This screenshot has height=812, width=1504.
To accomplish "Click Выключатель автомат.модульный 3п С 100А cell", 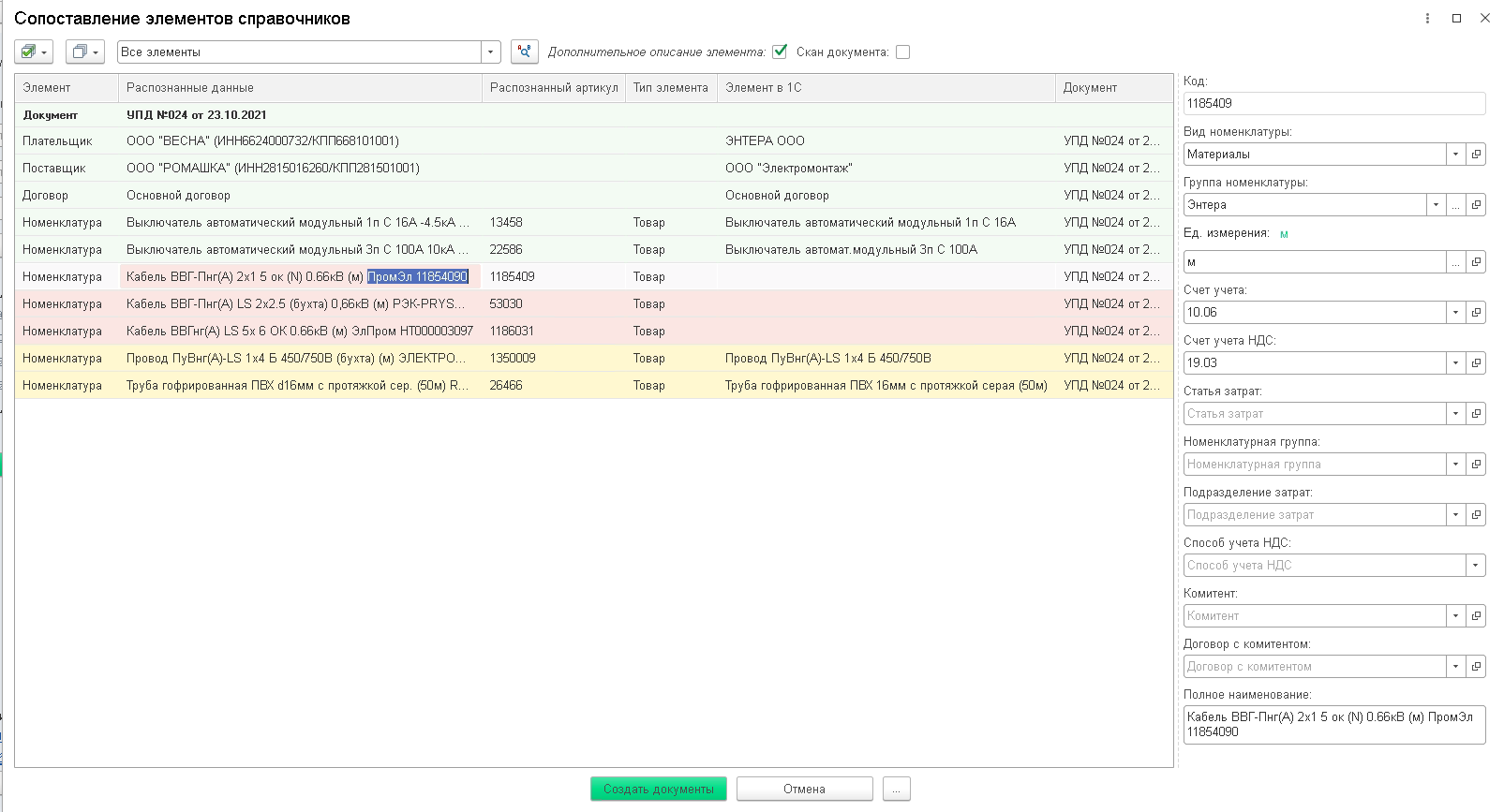I will point(886,250).
